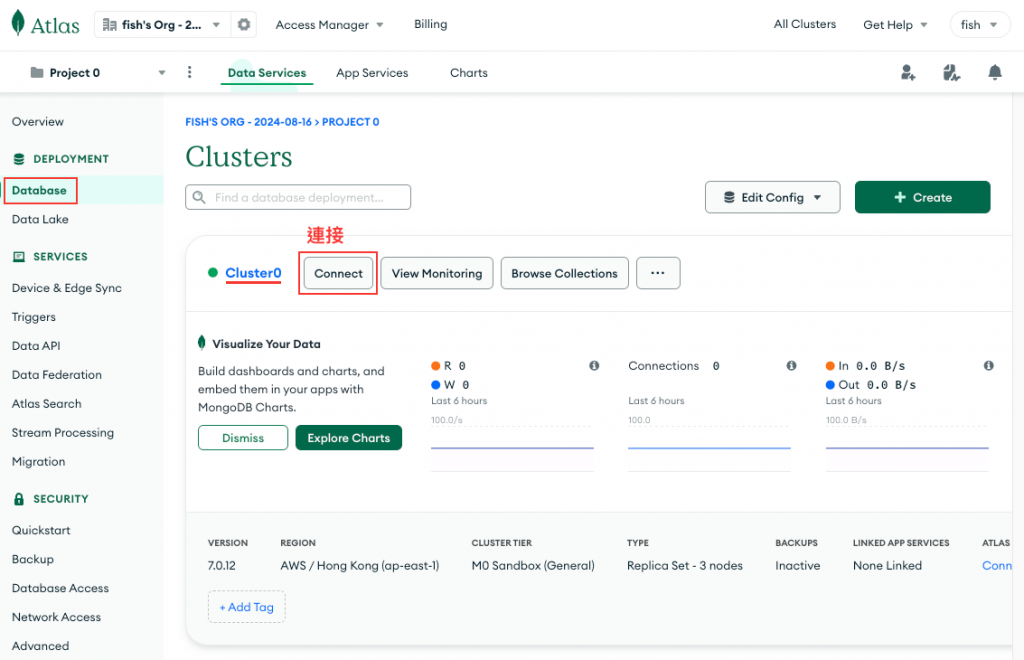Click the Connect button for Cluster0

pos(338,273)
